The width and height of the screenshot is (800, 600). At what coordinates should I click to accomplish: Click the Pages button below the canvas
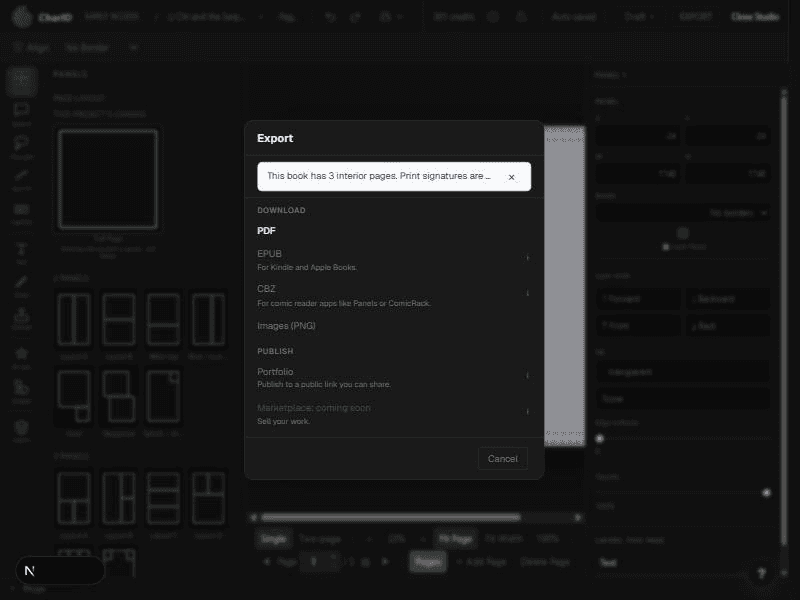tap(428, 562)
